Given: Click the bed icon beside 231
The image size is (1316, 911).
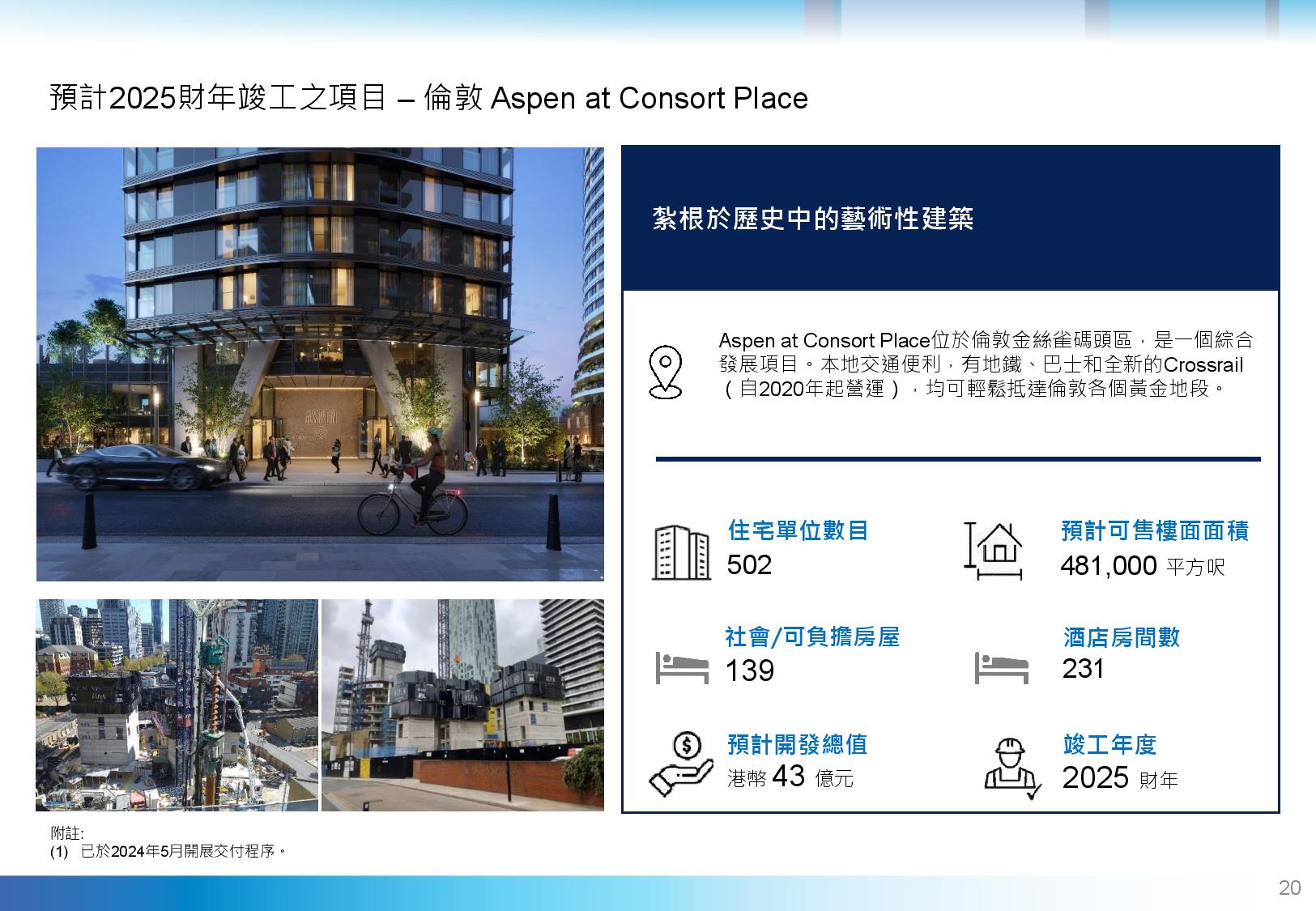Looking at the screenshot, I should [x=1001, y=668].
